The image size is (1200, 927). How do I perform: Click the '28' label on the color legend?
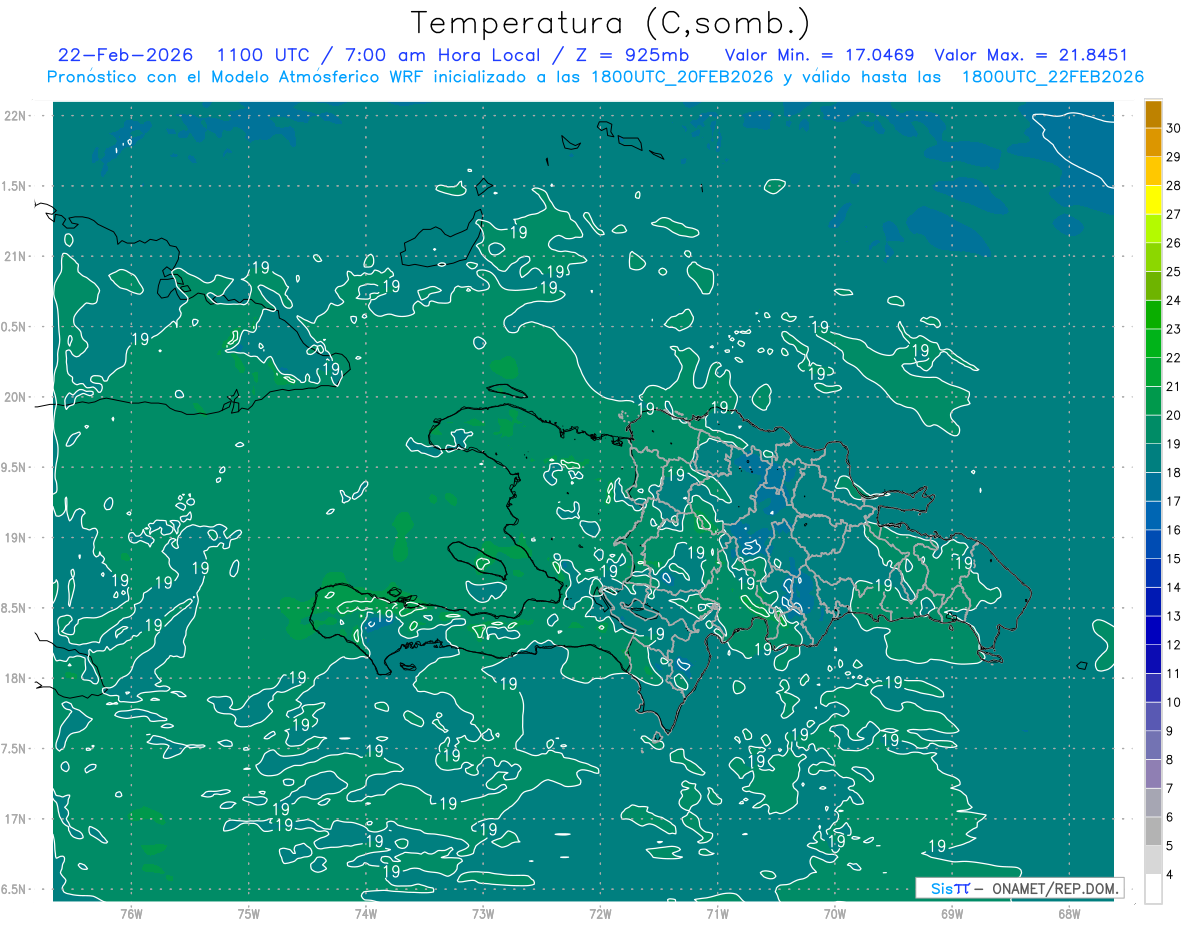pos(1173,185)
